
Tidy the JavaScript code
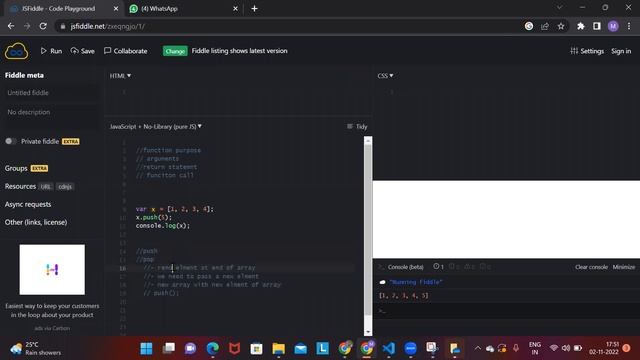(357, 127)
